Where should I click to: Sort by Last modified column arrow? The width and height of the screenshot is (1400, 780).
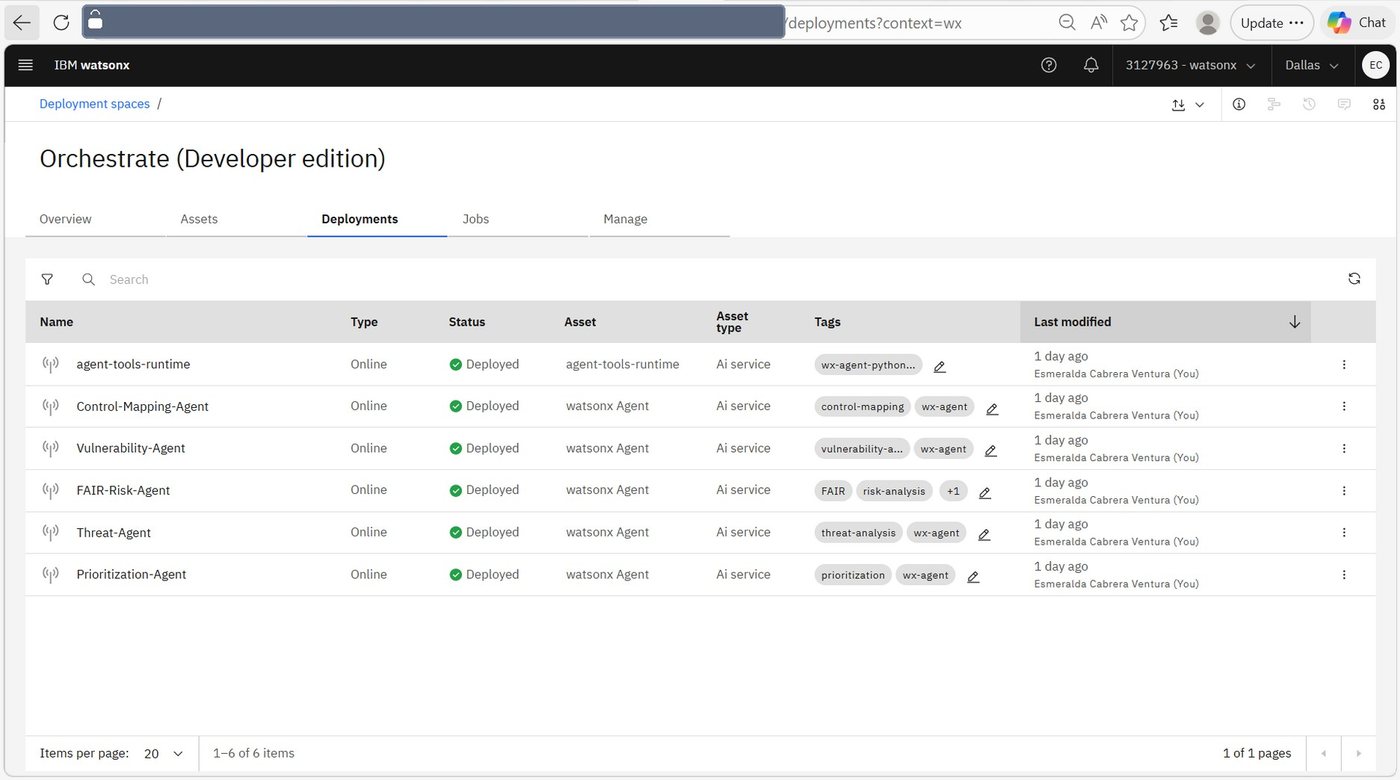1294,322
